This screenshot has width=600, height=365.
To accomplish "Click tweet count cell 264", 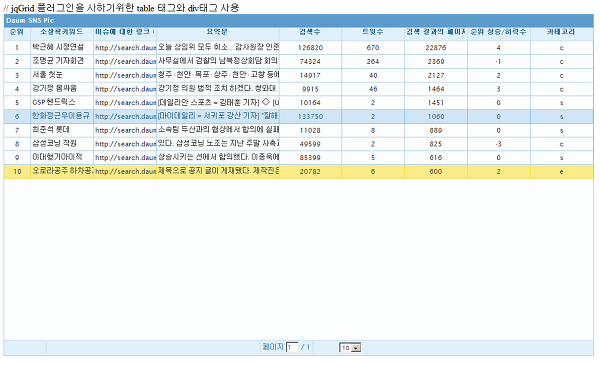I will pyautogui.click(x=373, y=62).
